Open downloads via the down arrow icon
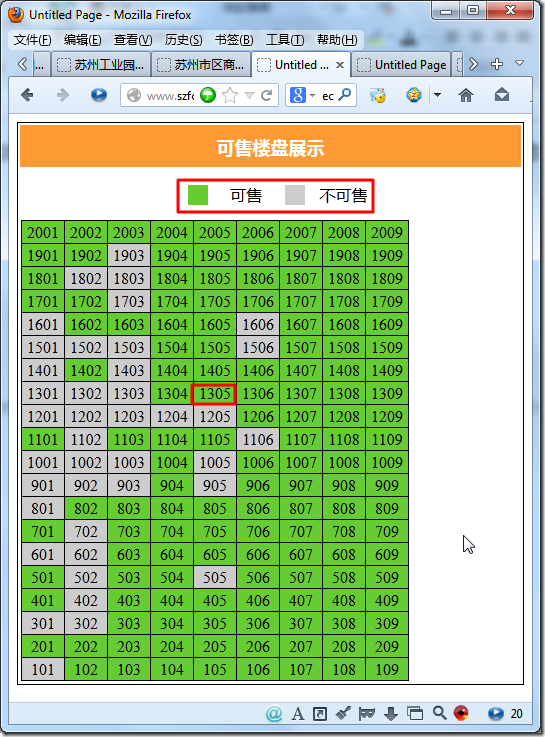The width and height of the screenshot is (545, 737). coord(391,714)
